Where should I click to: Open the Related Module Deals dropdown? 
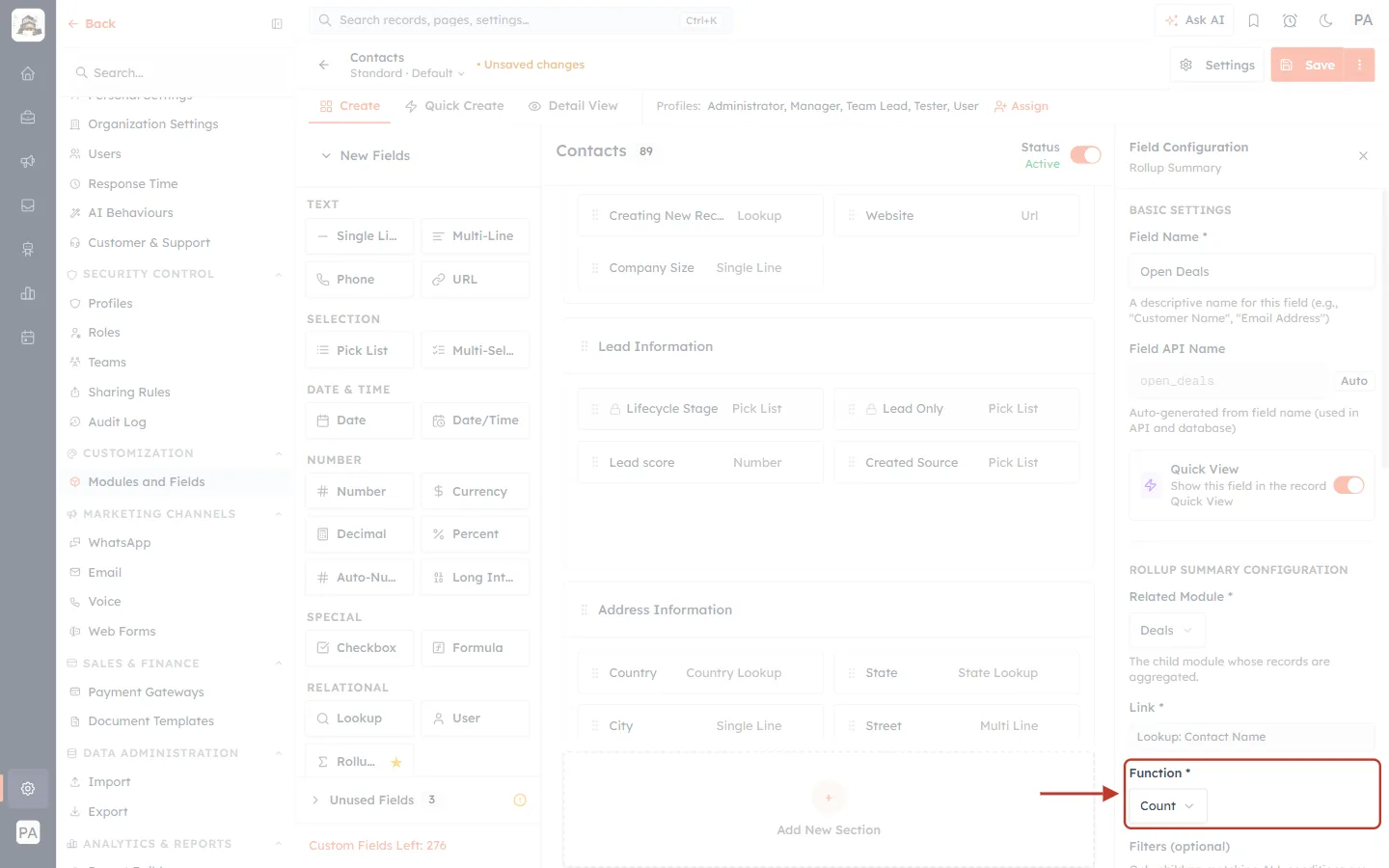[x=1167, y=631]
